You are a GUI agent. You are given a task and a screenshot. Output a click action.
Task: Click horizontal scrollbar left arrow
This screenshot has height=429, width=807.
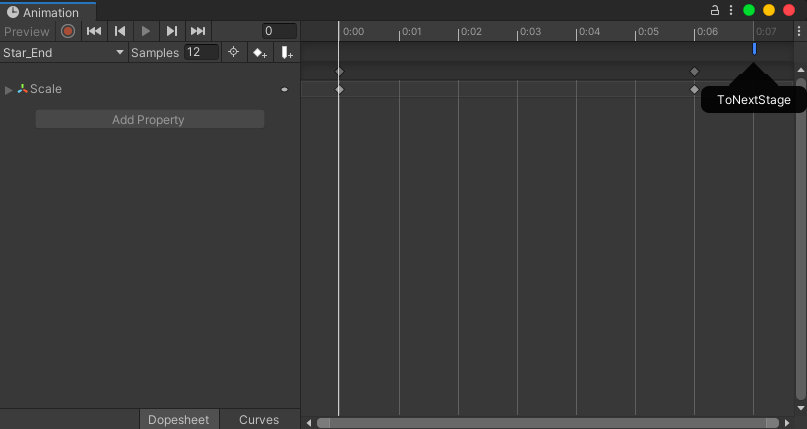tap(309, 423)
